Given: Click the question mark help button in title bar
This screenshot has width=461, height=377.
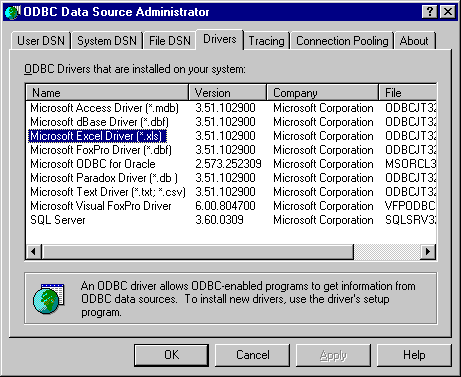Looking at the screenshot, I should (x=430, y=12).
